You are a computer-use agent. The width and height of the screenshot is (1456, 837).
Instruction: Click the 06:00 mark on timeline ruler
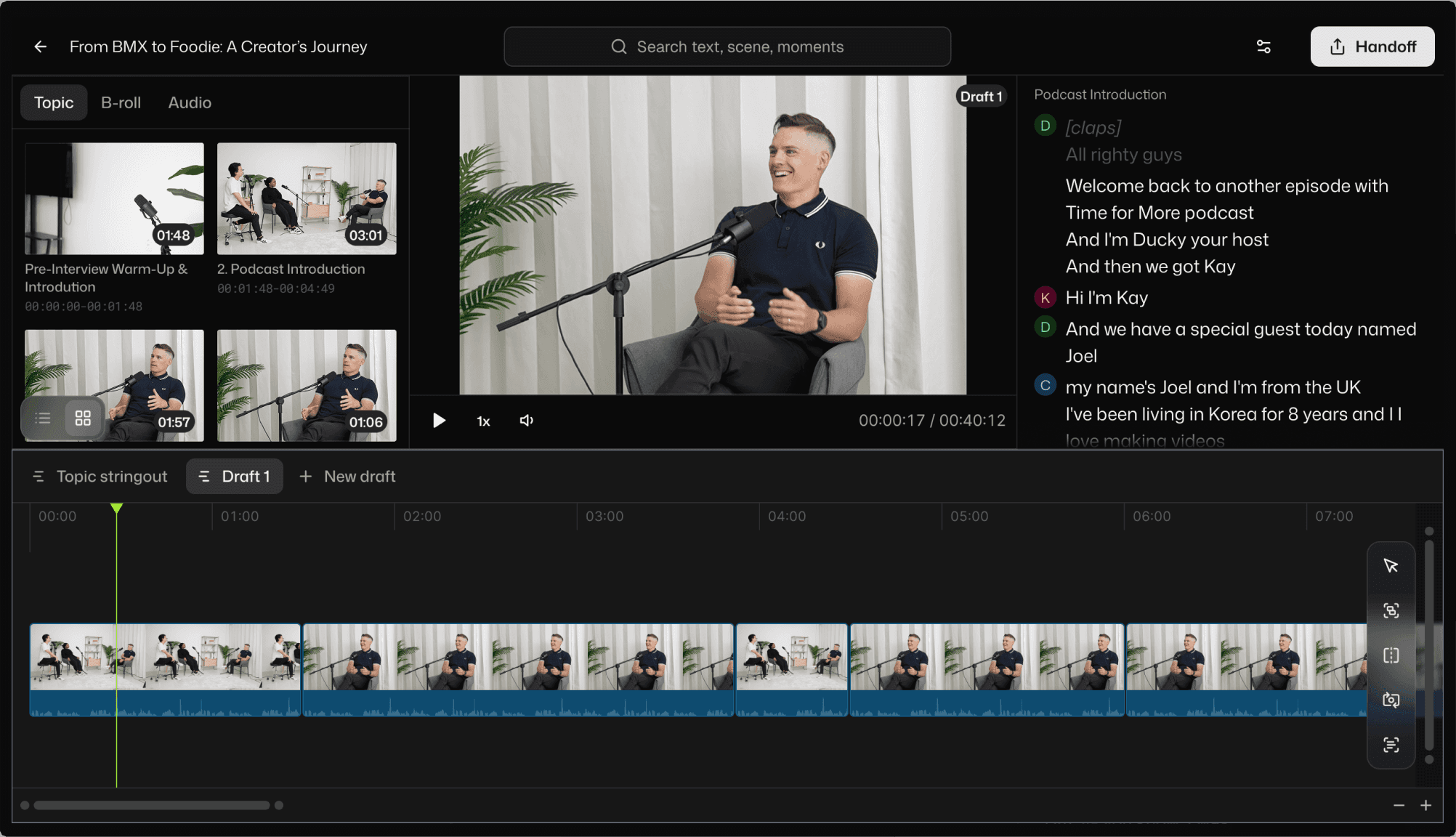coord(1152,517)
